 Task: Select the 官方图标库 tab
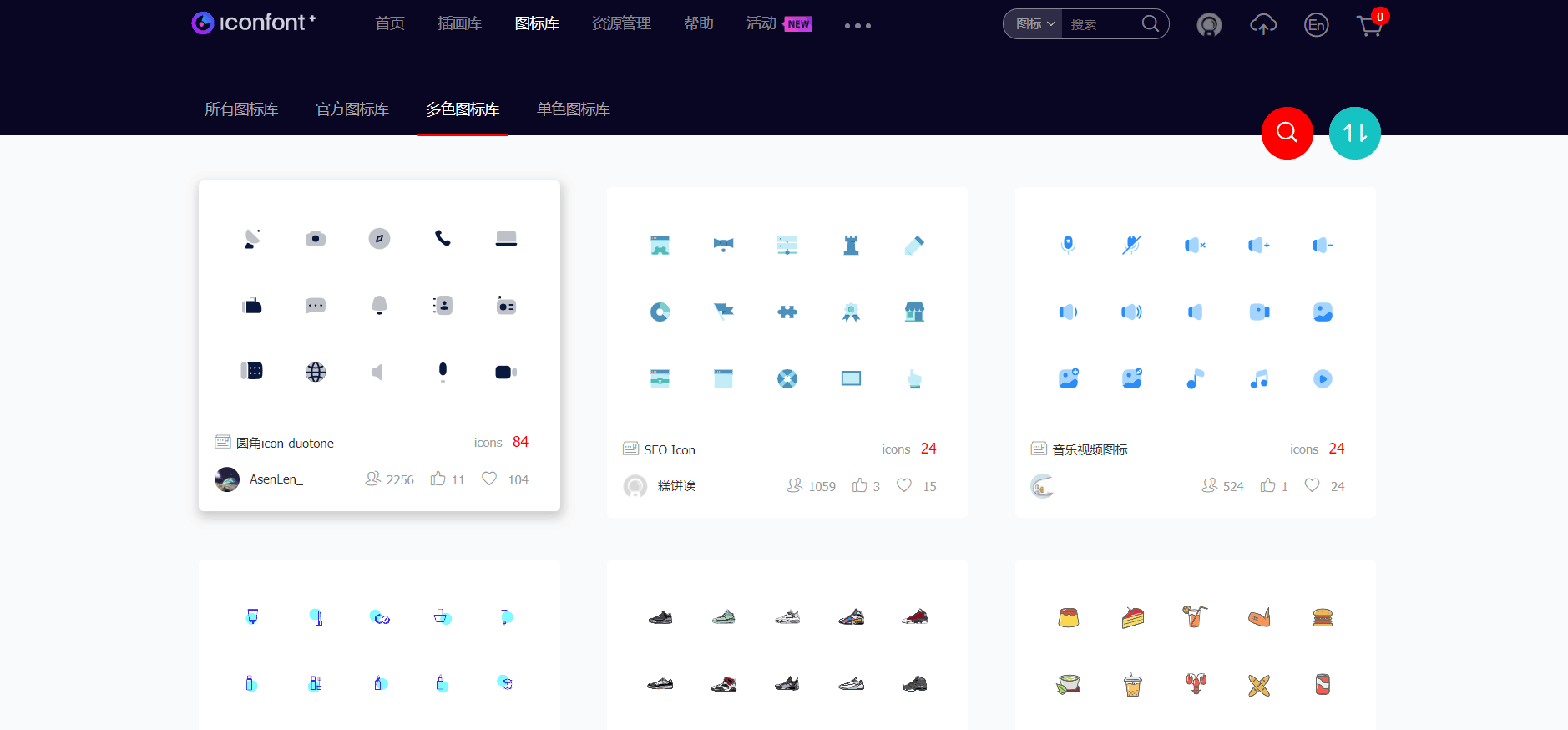pos(352,109)
